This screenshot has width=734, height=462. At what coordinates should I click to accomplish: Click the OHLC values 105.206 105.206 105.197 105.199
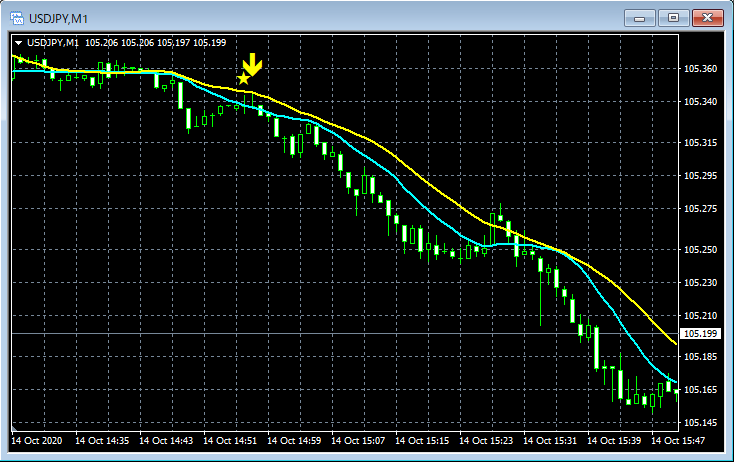pos(155,43)
